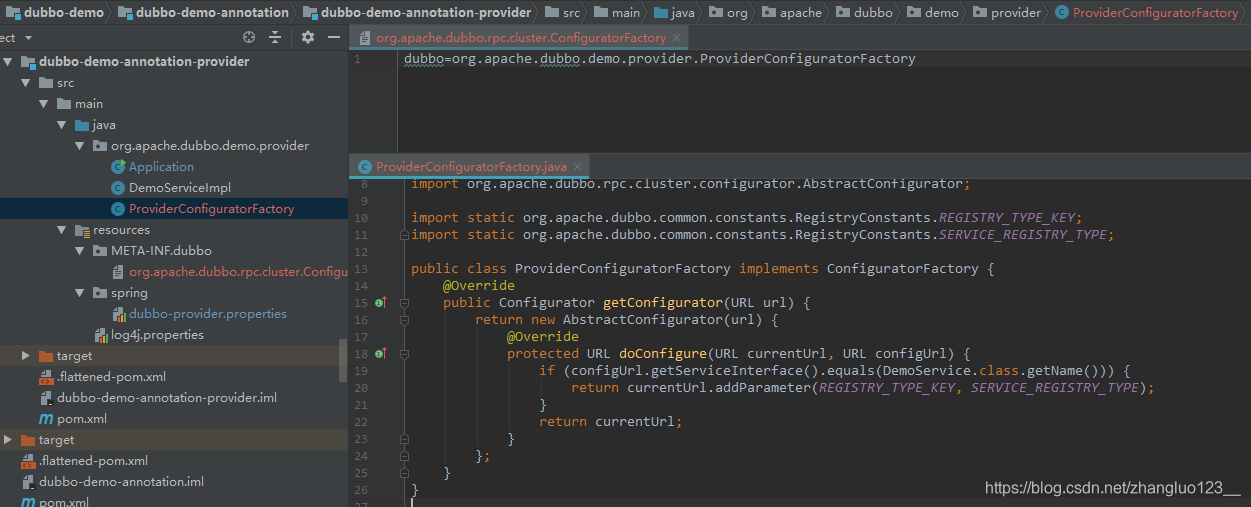
Task: Select dubbo-provider.properties in project tree
Action: point(208,314)
